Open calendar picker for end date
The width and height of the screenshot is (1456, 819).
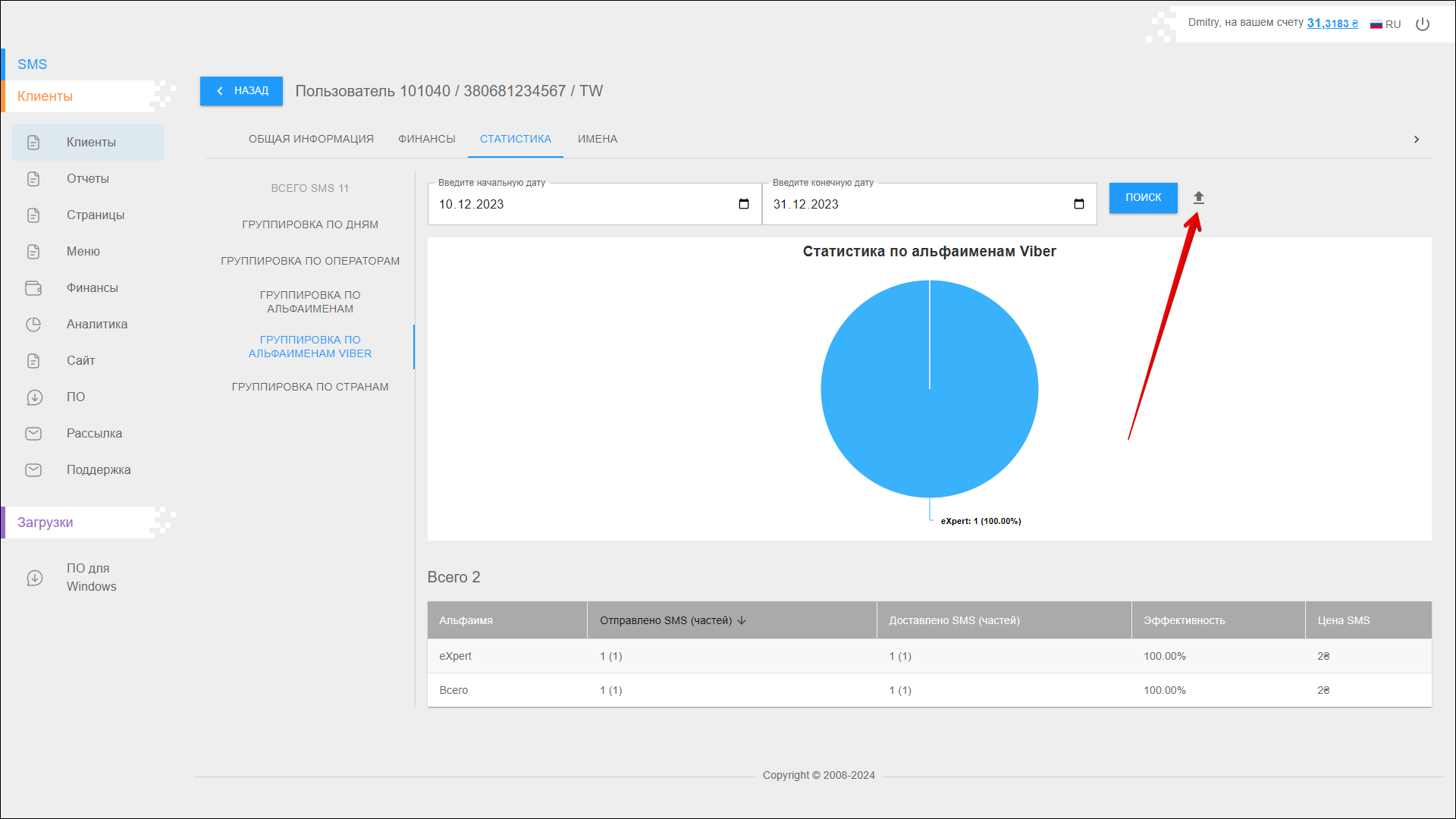click(1078, 204)
